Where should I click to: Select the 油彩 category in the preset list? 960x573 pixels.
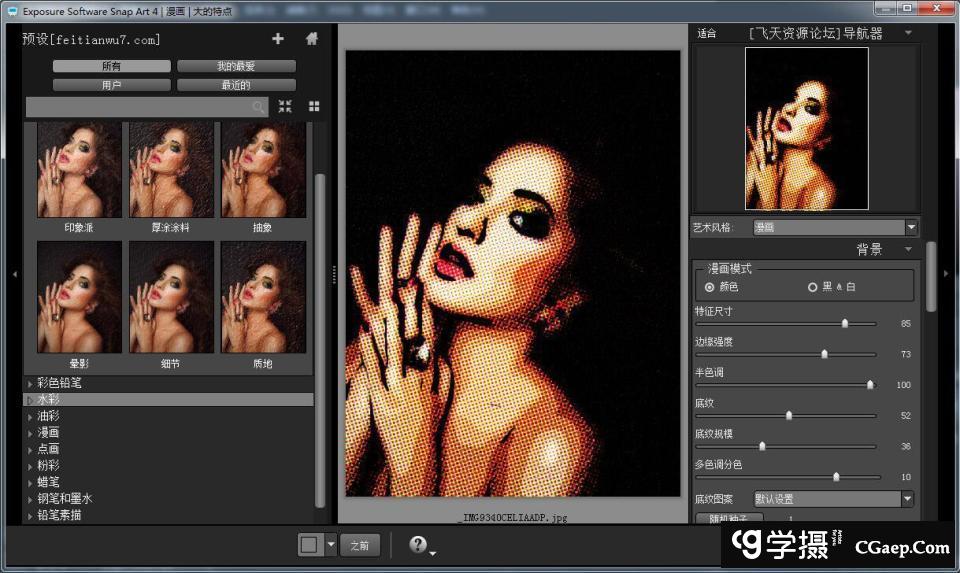48,416
